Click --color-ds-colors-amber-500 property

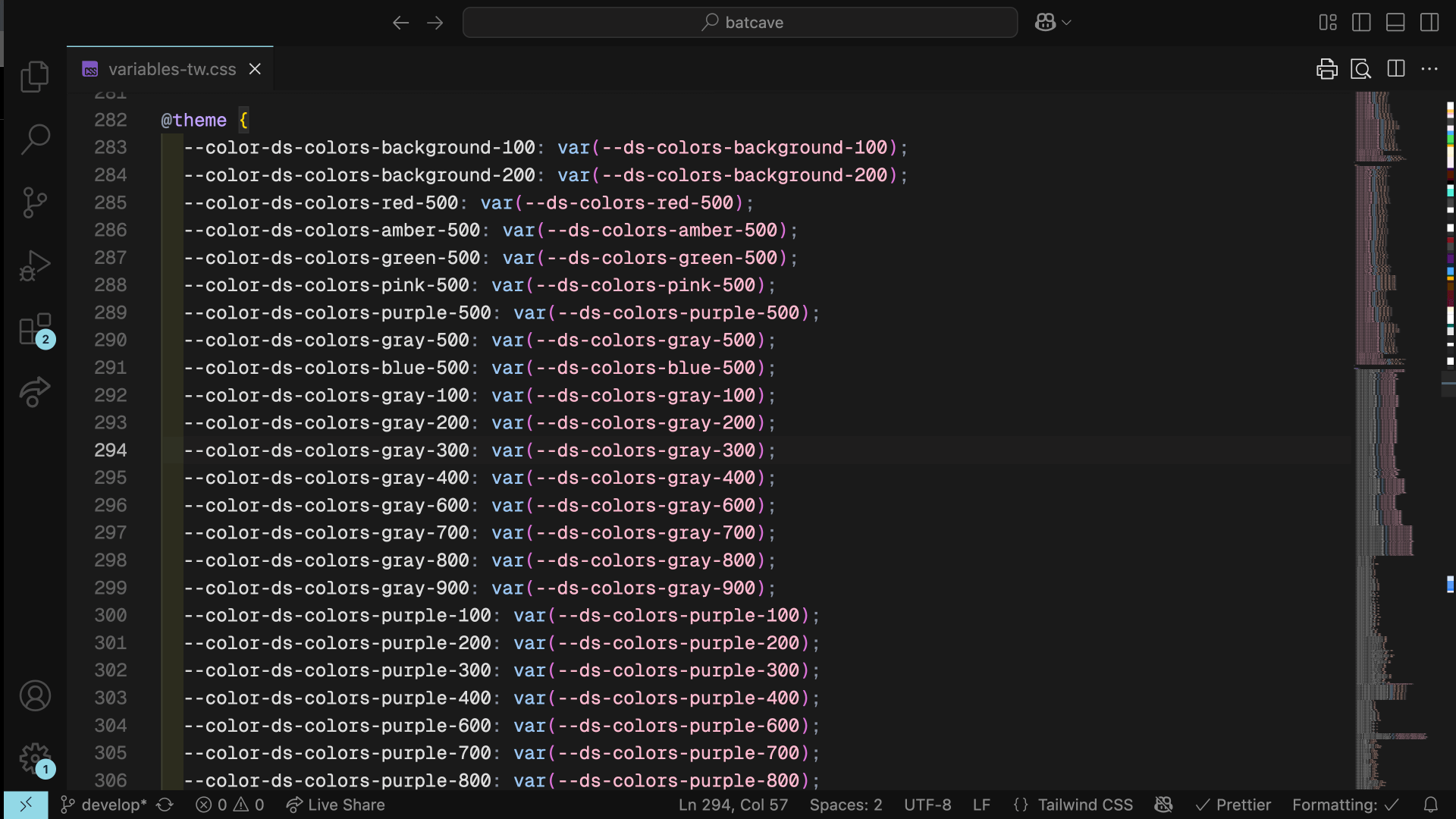(x=332, y=230)
